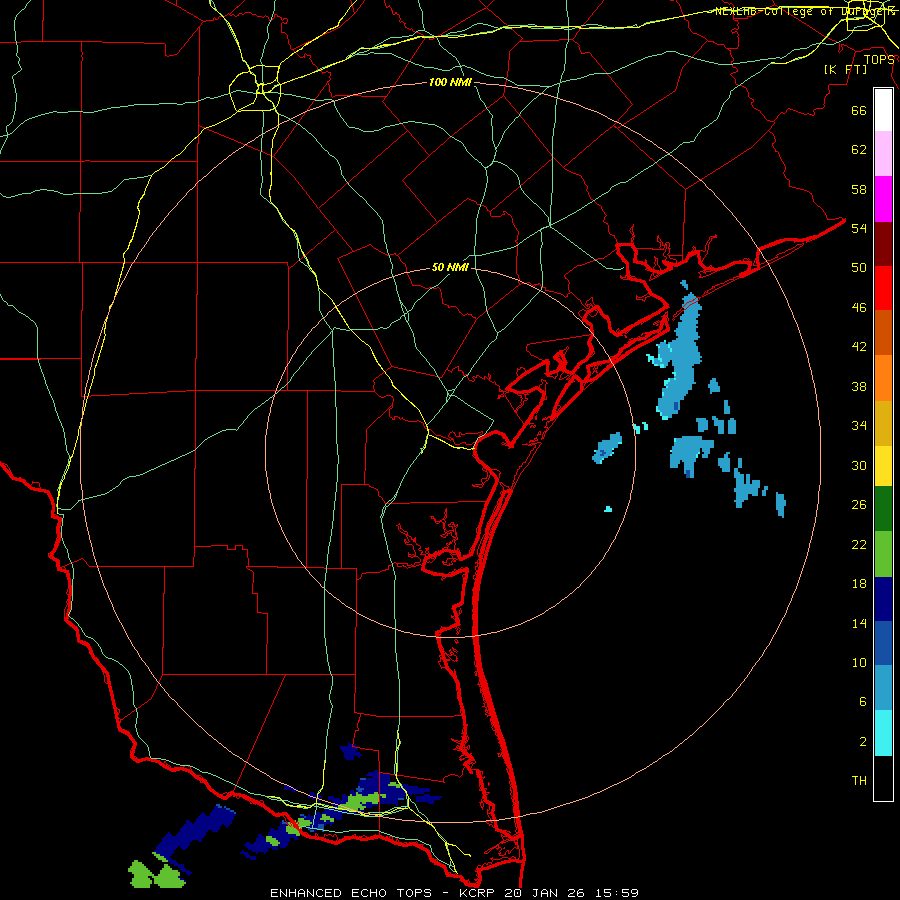Click the medium blue legend swatch
The image size is (900, 900).
pos(883,643)
